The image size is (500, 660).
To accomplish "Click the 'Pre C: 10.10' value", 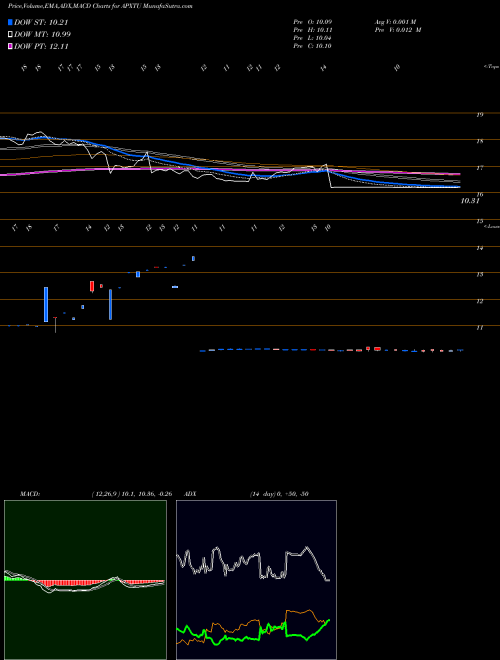I will click(313, 46).
